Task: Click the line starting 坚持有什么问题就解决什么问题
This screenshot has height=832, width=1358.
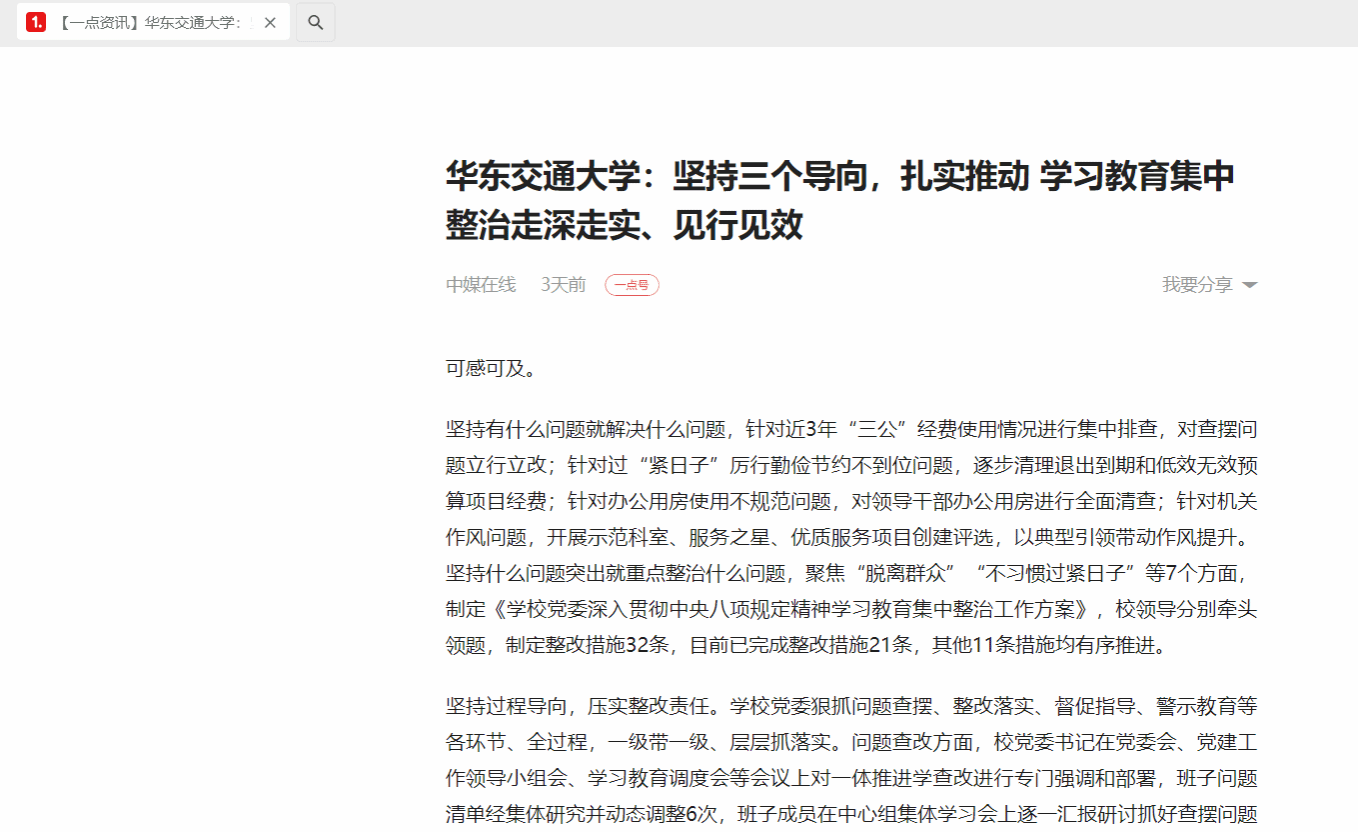Action: (x=850, y=430)
